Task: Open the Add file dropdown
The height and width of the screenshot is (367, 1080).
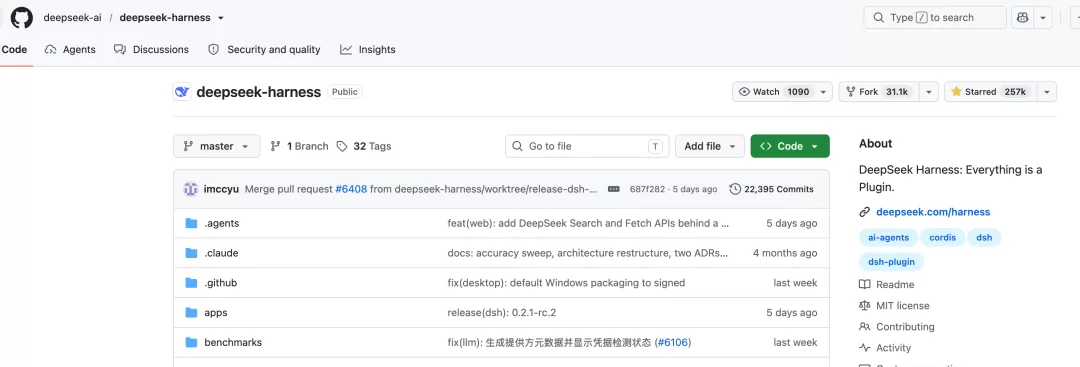Action: tap(709, 146)
